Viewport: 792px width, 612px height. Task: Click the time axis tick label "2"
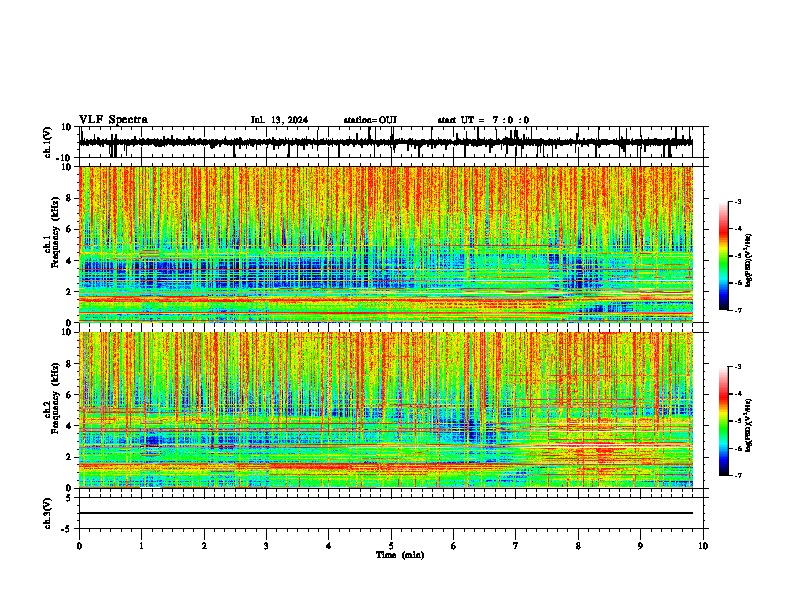click(204, 546)
